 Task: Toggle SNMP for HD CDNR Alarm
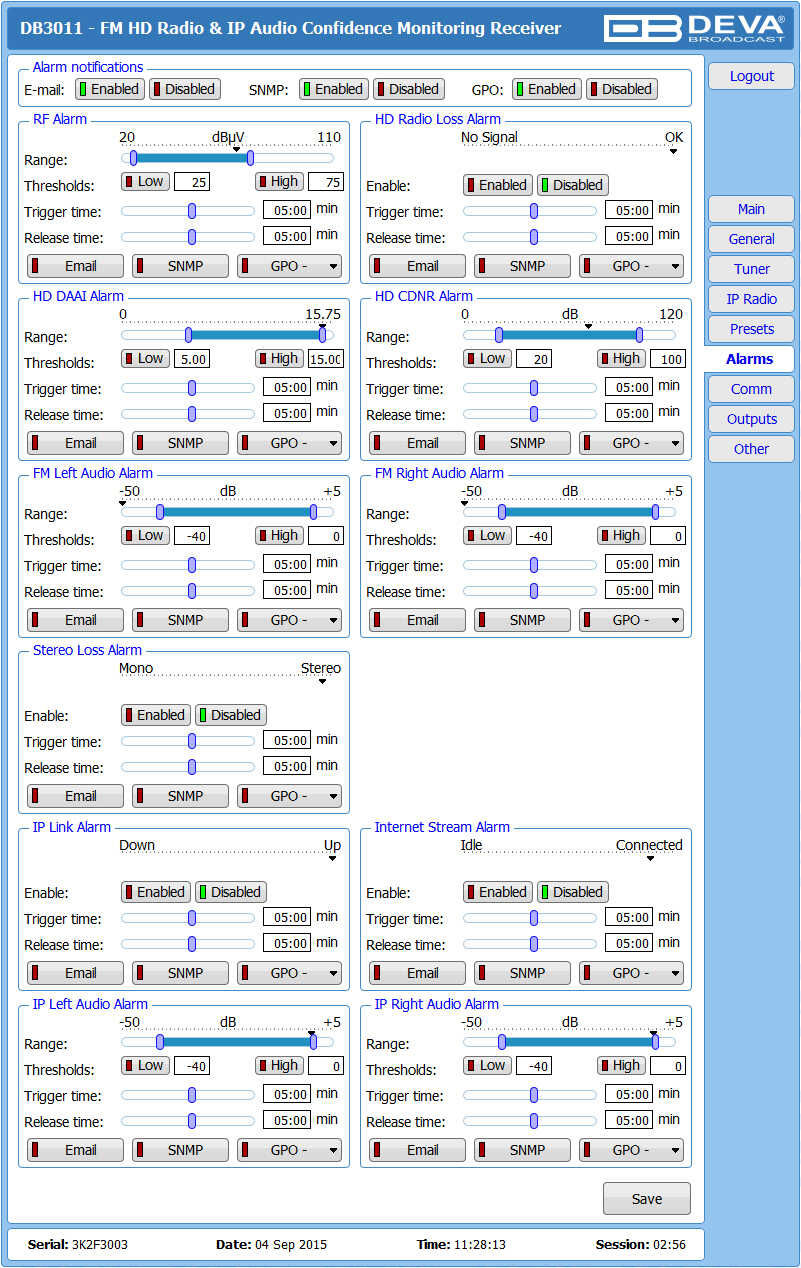522,443
